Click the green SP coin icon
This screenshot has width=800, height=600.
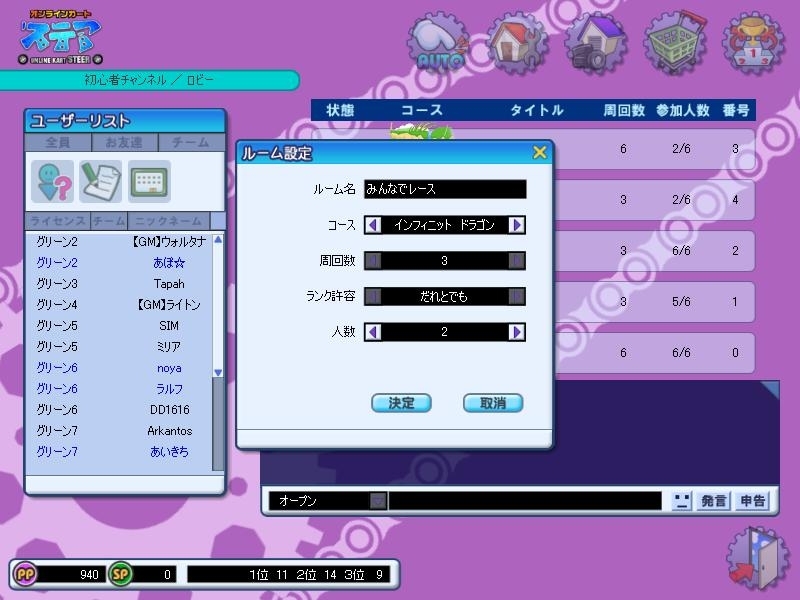(x=120, y=574)
